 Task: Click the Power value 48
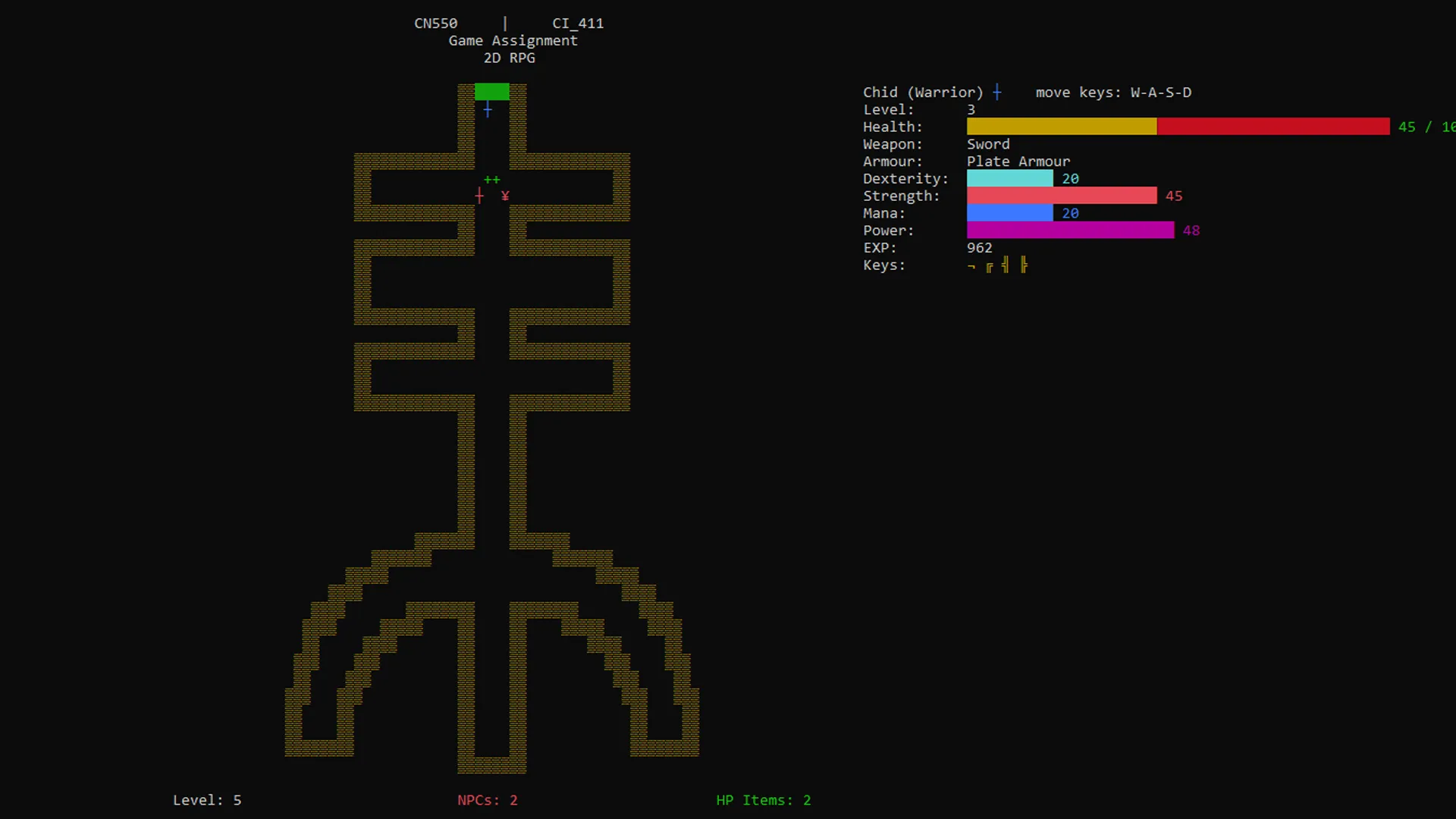click(x=1191, y=231)
